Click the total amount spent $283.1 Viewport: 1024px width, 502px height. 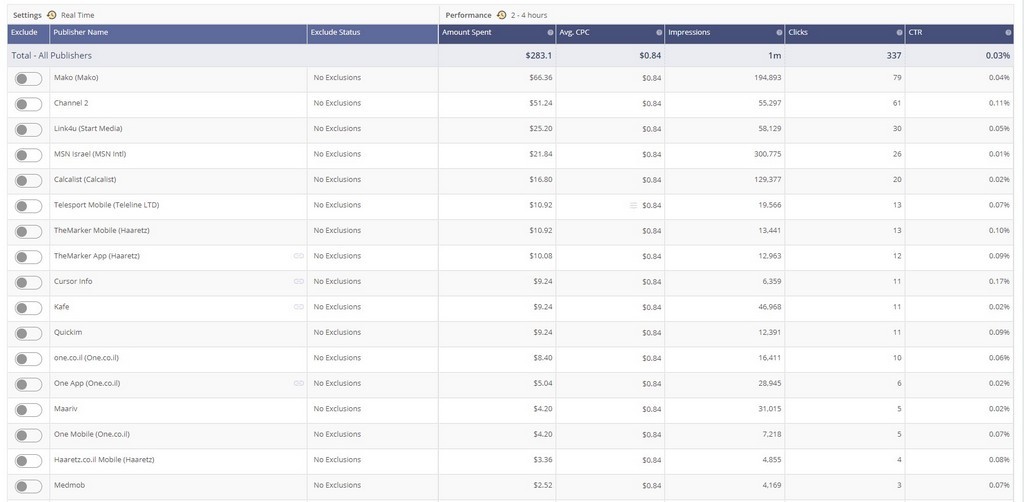pyautogui.click(x=539, y=55)
